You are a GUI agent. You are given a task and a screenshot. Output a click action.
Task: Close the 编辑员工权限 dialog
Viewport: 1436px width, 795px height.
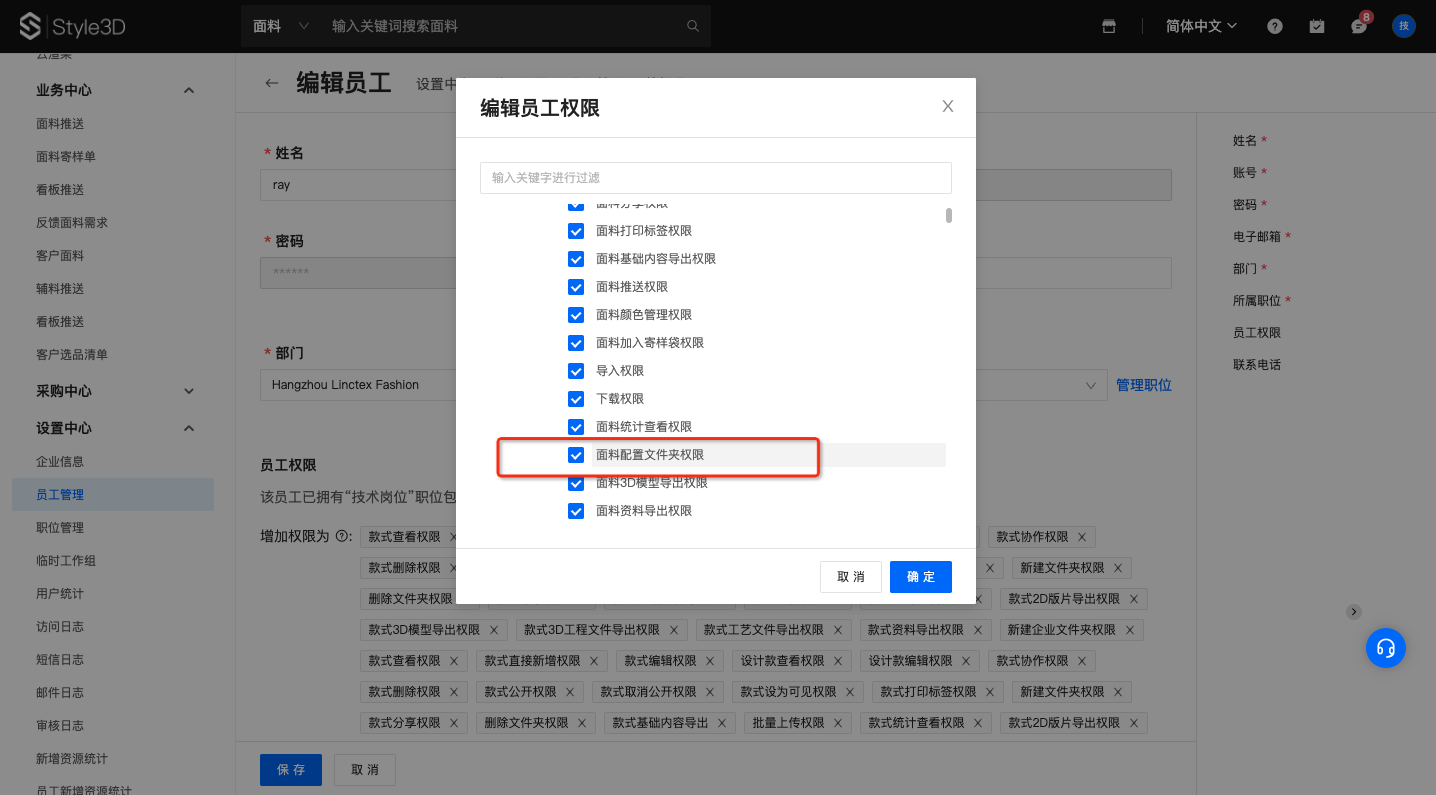pyautogui.click(x=947, y=107)
